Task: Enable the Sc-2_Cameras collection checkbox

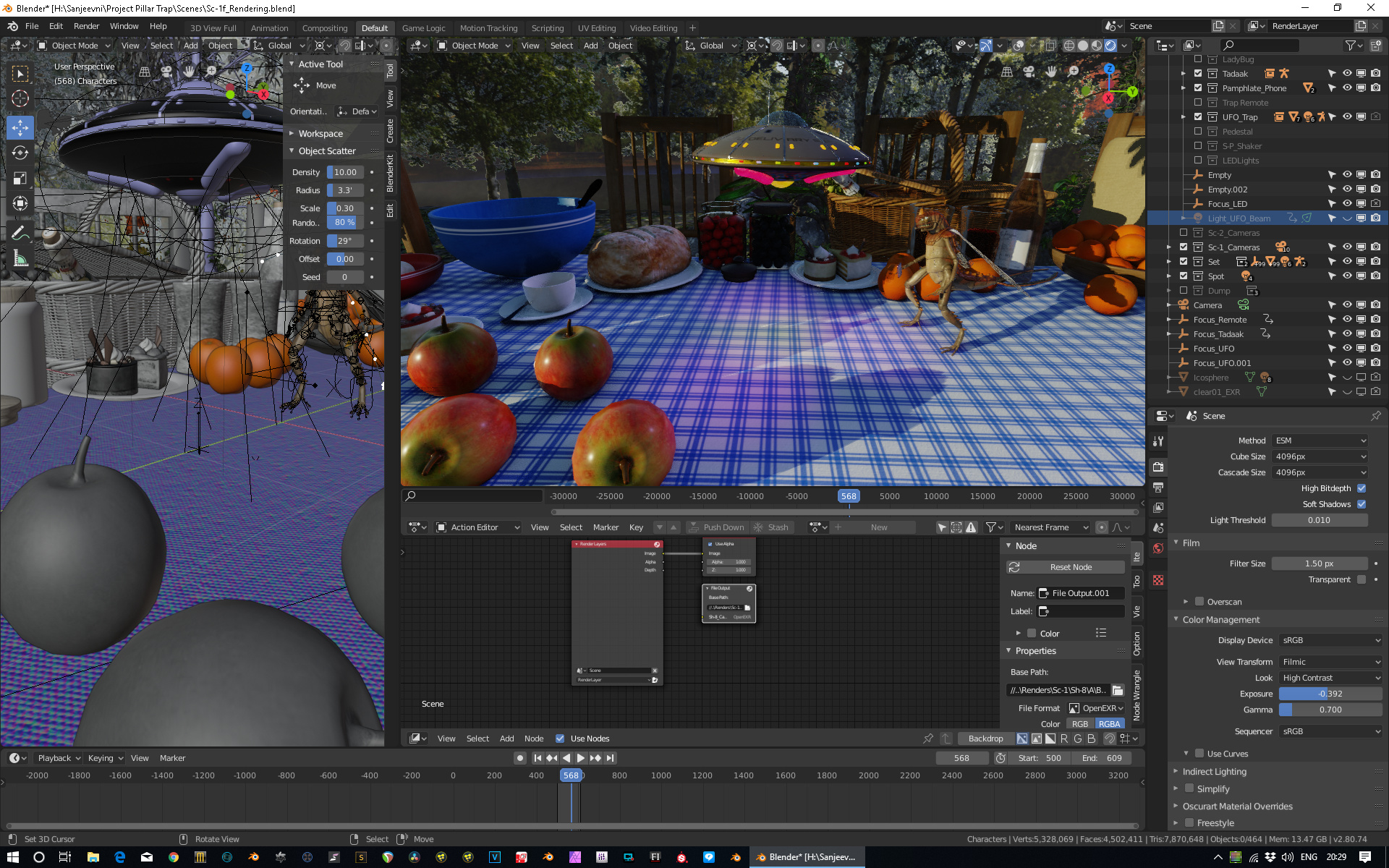Action: (x=1184, y=233)
